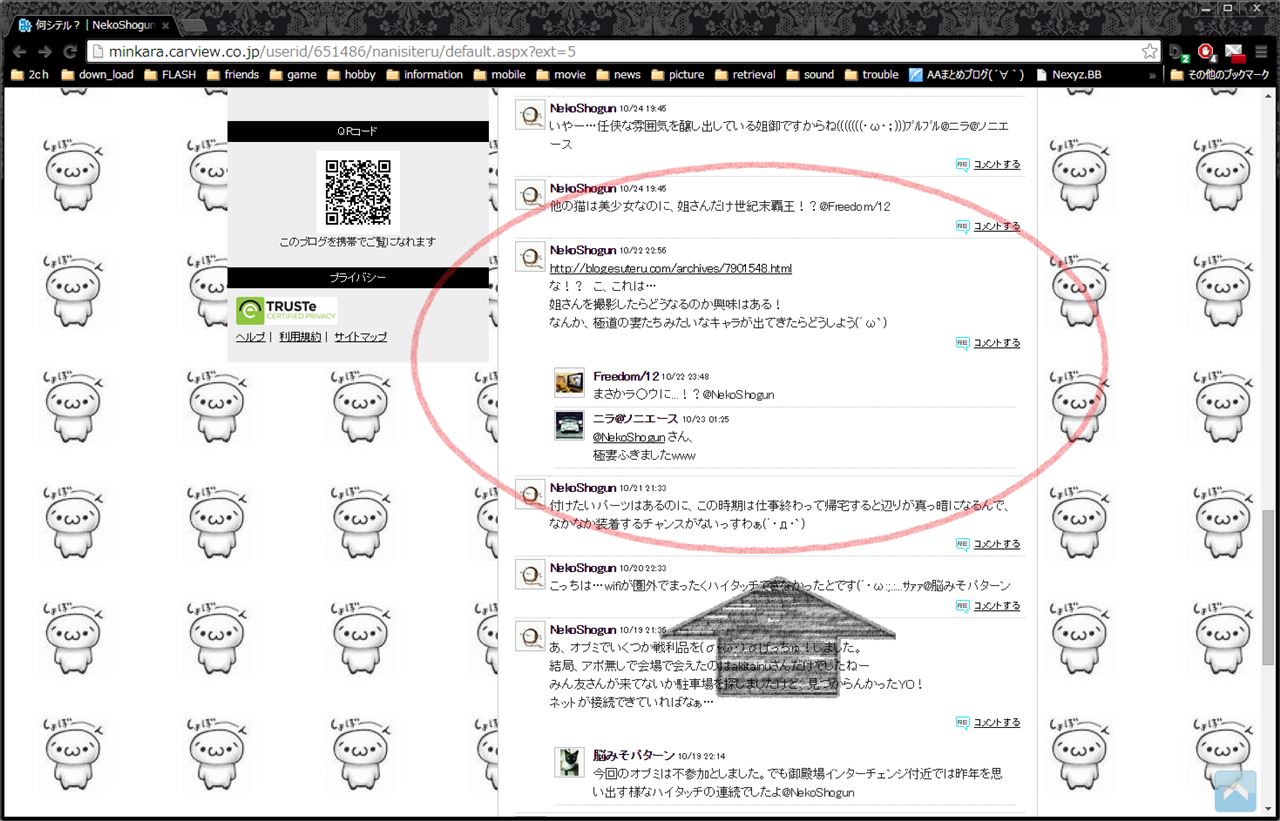Open a new browser tab
The height and width of the screenshot is (821, 1280).
(x=194, y=25)
